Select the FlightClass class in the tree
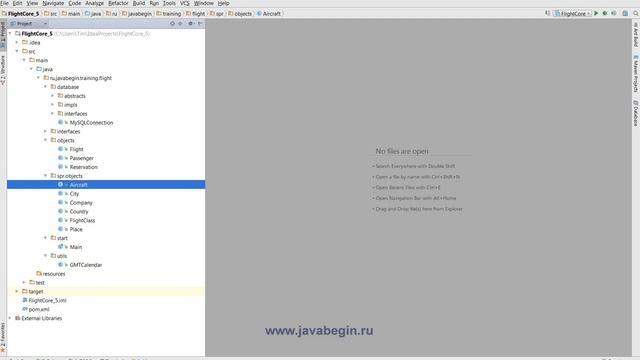Viewport: 640px width, 360px height. (82, 220)
